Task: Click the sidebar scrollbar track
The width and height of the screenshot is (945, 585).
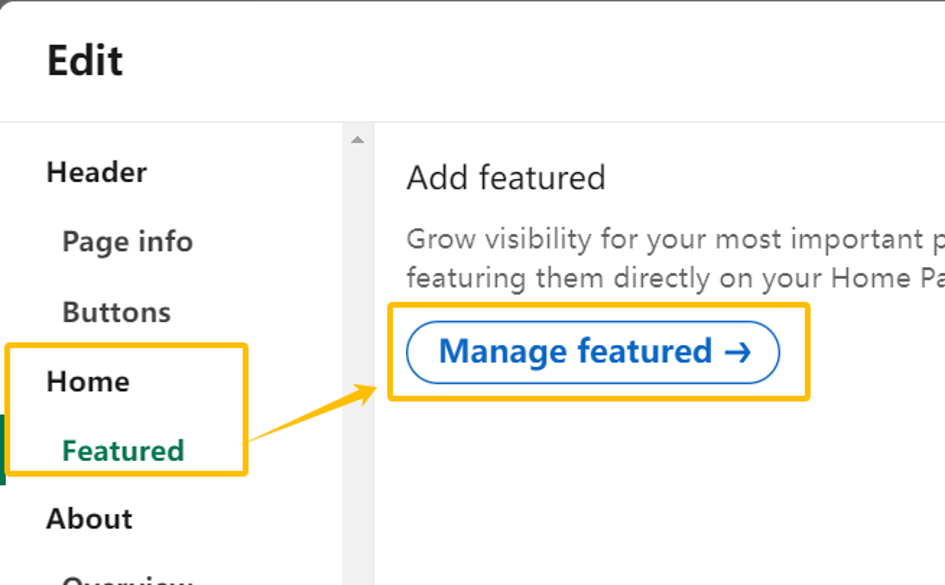Action: 358,361
